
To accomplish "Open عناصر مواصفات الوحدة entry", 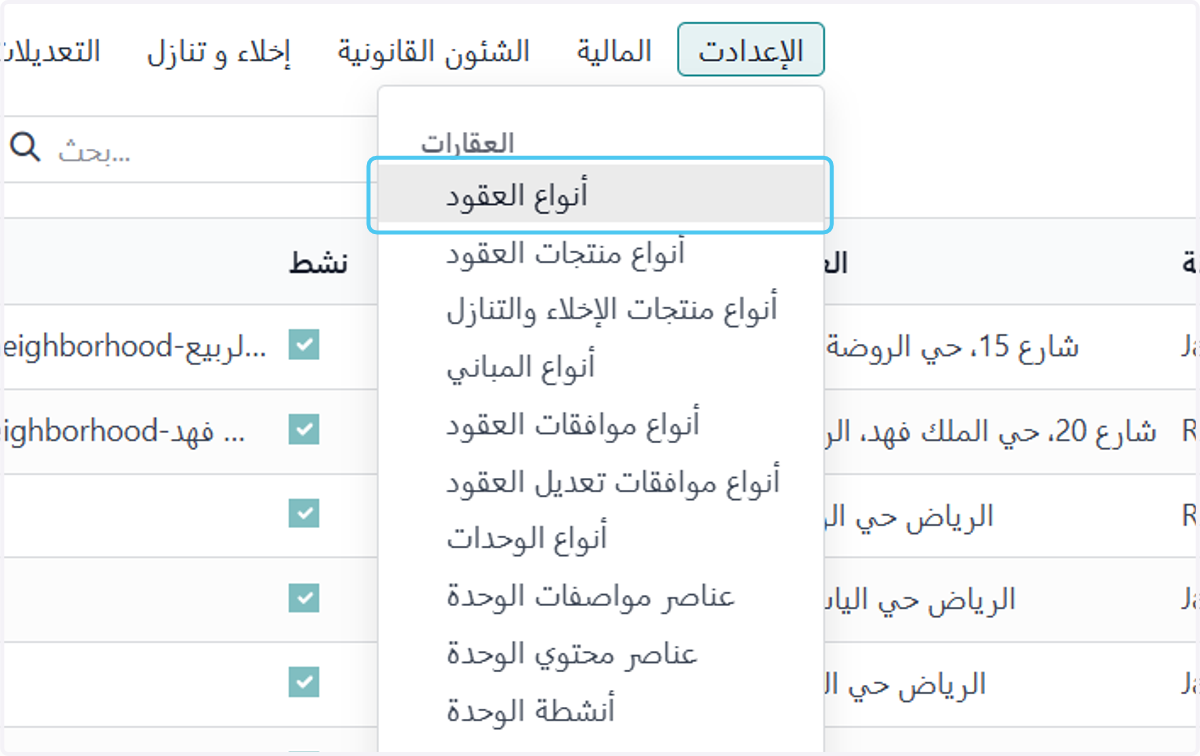I will [601, 597].
